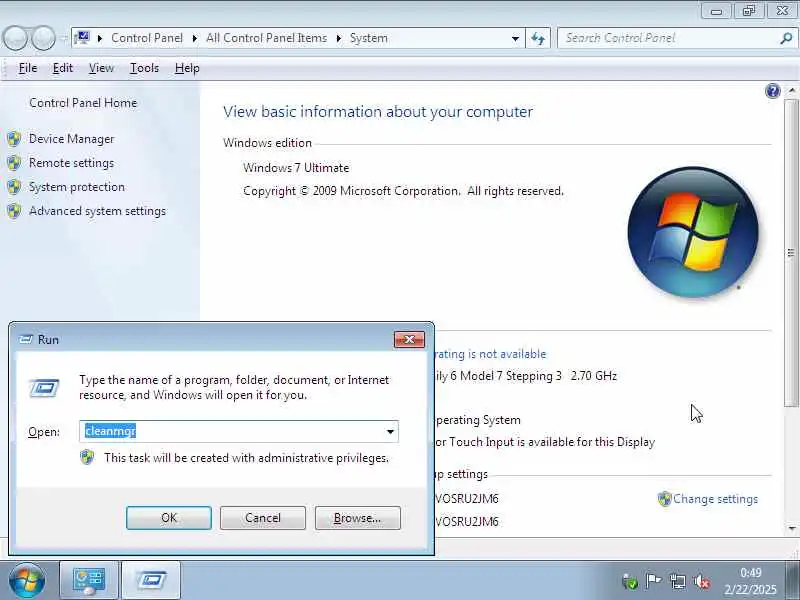Minimize the System window
Image resolution: width=800 pixels, height=600 pixels.
click(x=716, y=11)
